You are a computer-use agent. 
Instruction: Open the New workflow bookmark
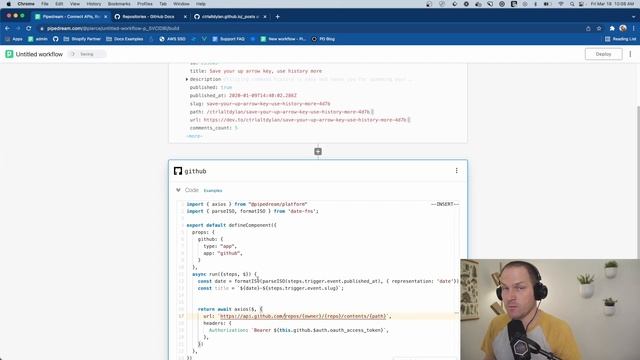pyautogui.click(x=283, y=39)
